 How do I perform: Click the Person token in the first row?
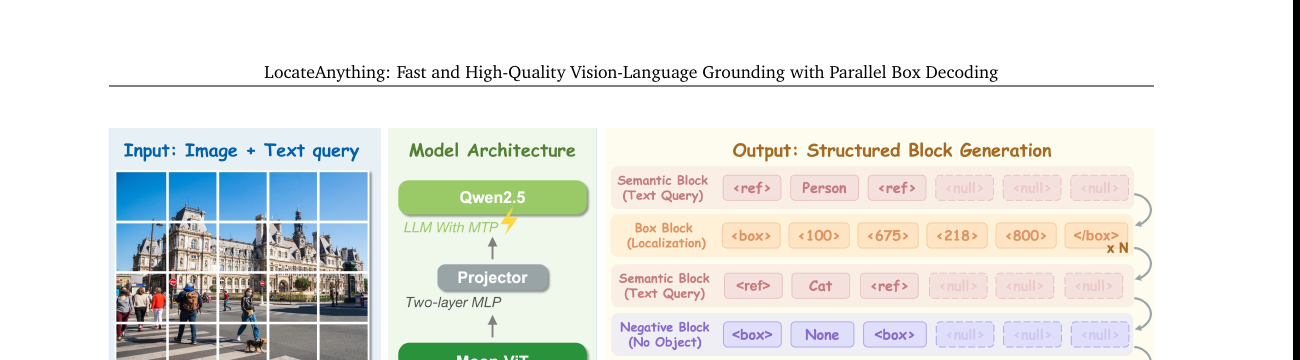tap(824, 188)
